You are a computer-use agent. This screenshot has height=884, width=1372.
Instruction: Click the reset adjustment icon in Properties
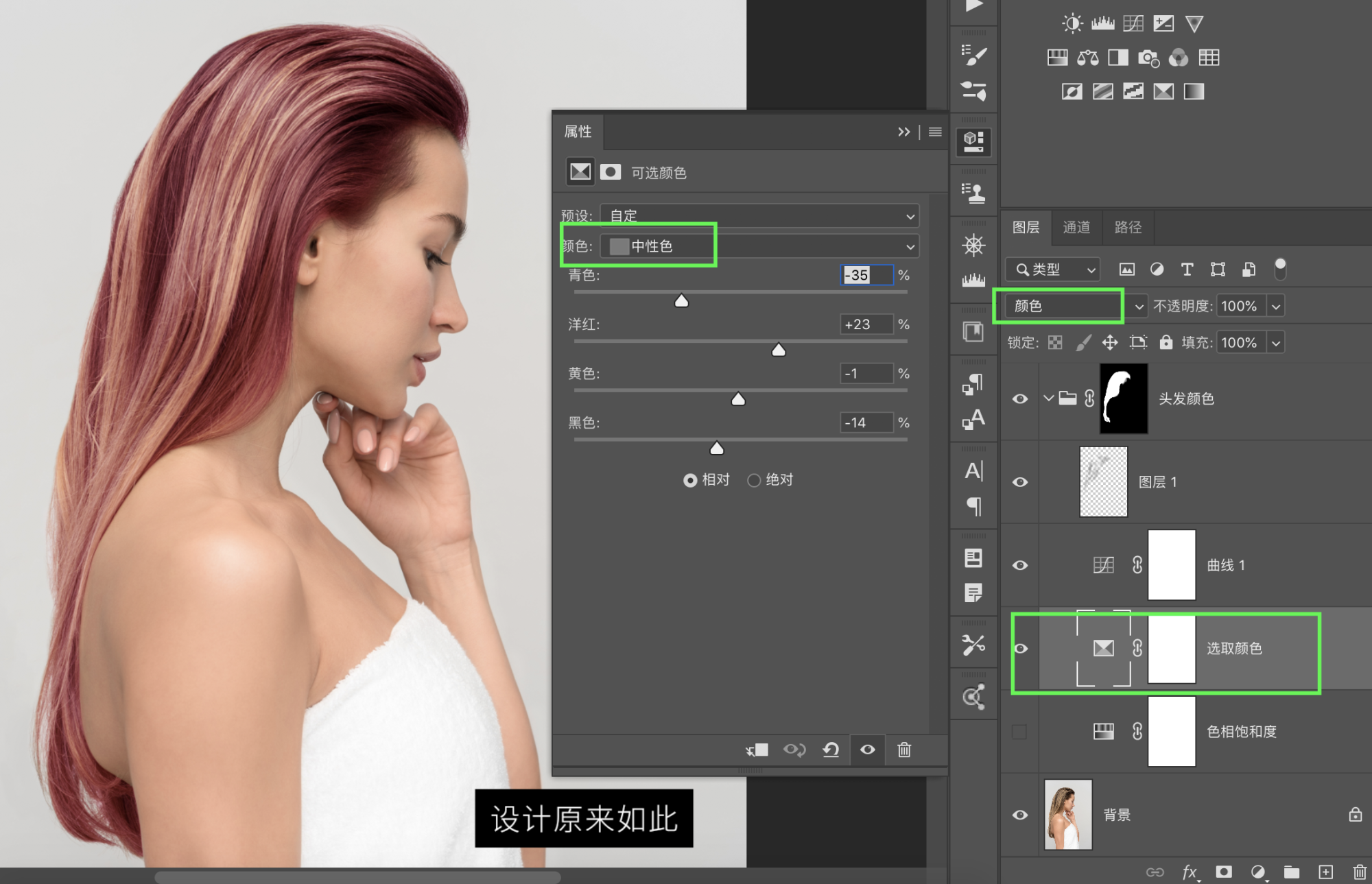pyautogui.click(x=831, y=750)
